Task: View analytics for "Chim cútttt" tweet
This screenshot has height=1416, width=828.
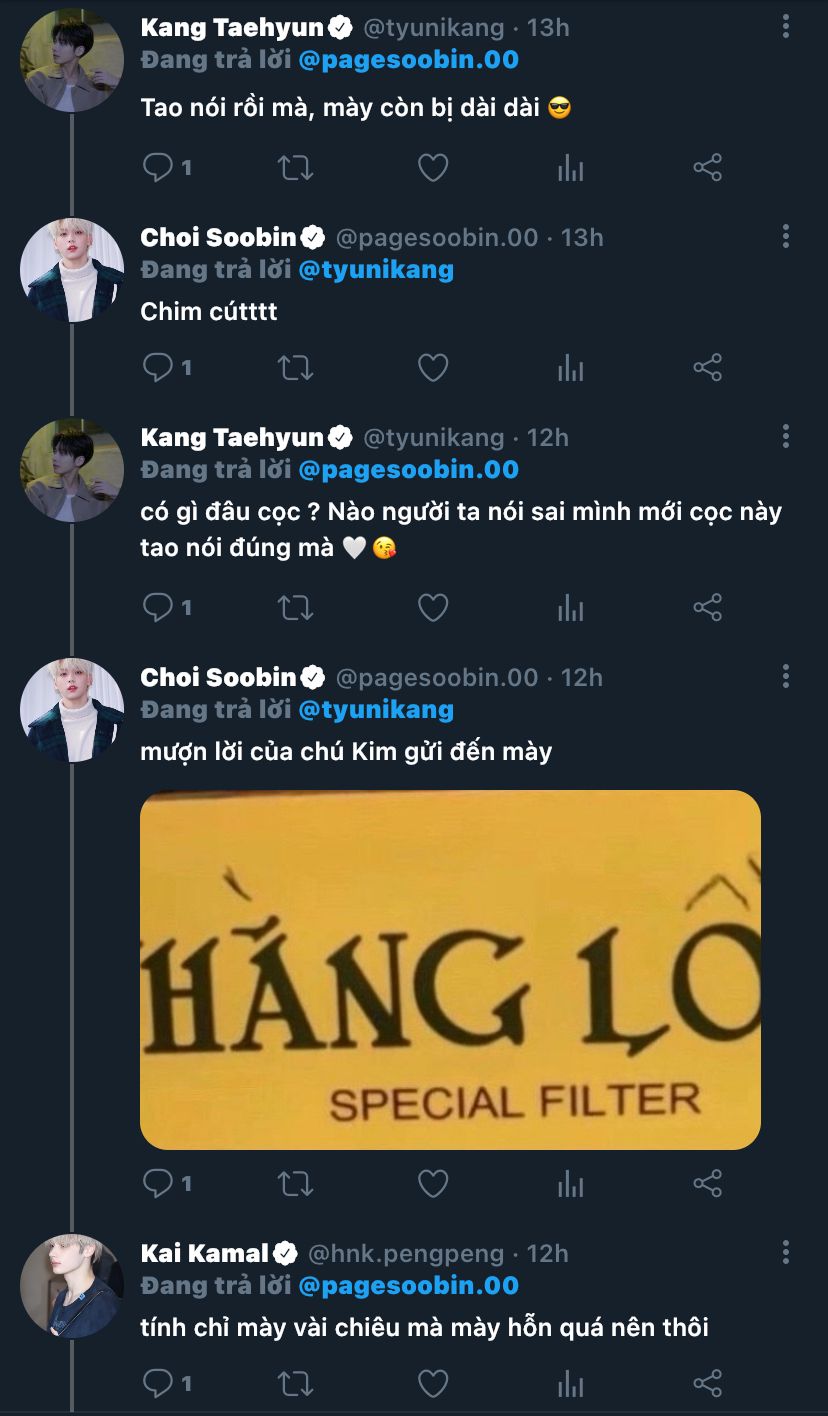Action: point(570,368)
